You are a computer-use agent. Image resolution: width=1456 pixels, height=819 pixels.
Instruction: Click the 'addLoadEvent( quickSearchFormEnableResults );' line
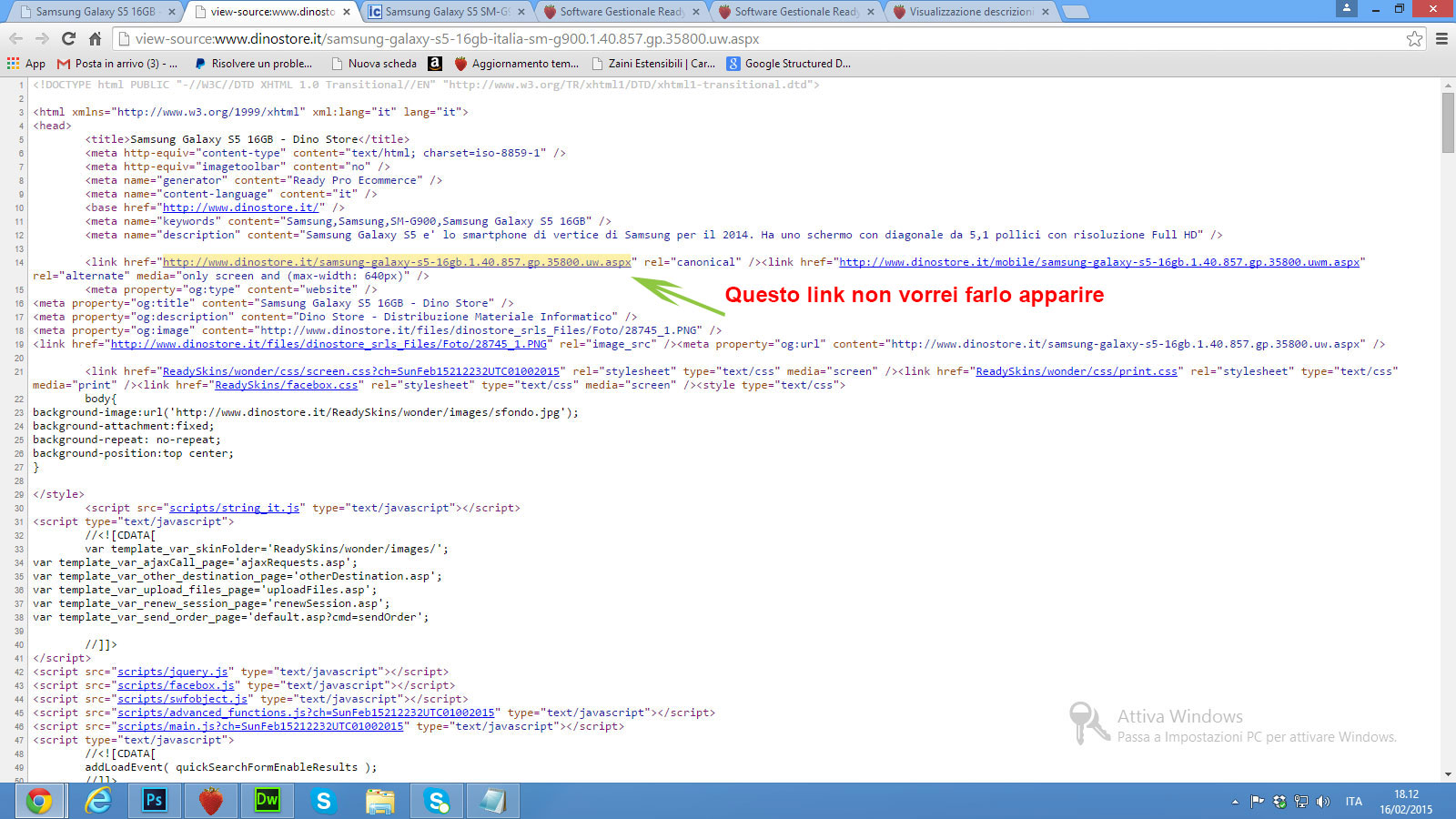coord(231,767)
